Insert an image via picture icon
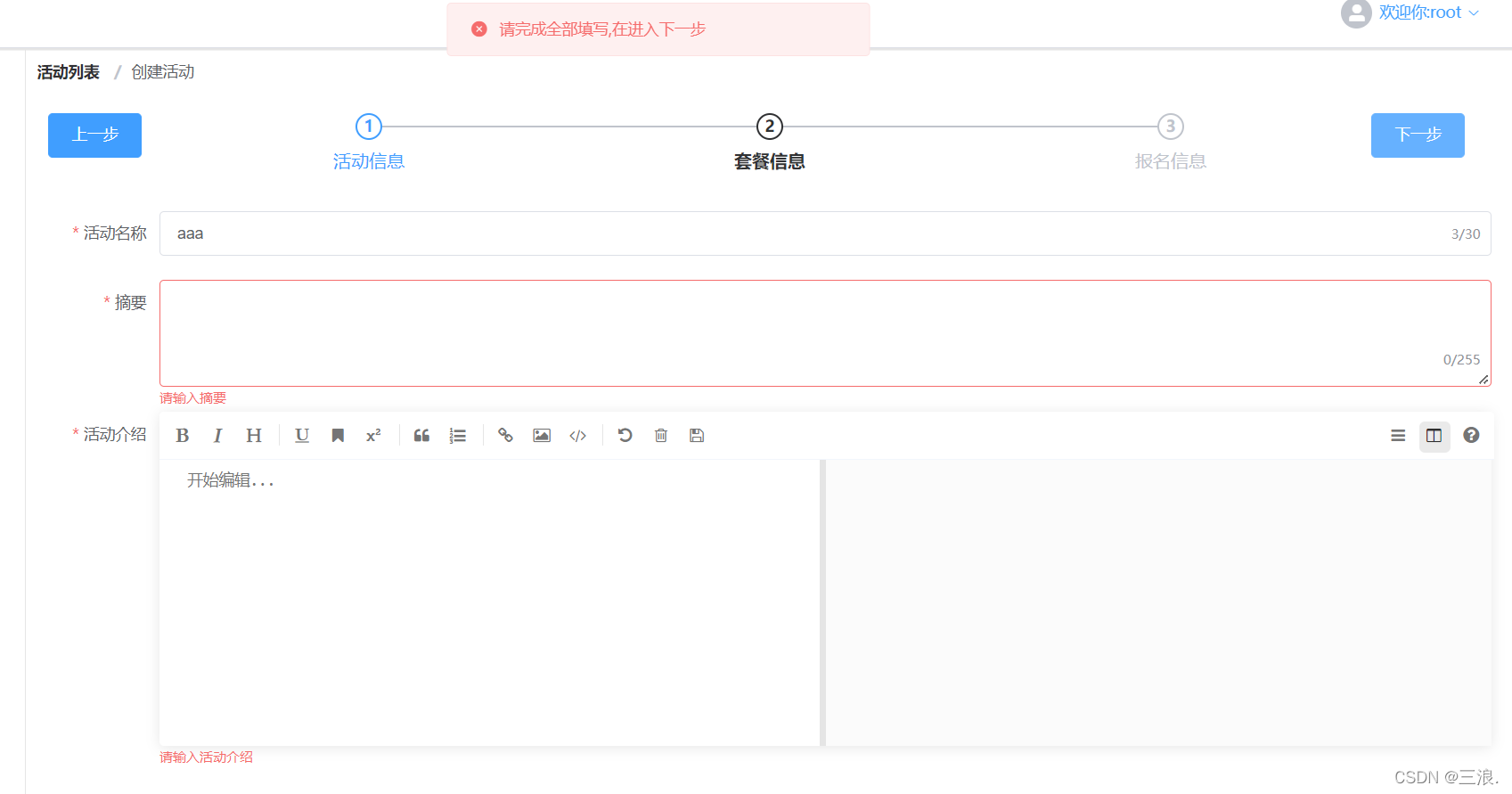This screenshot has height=794, width=1512. click(542, 435)
